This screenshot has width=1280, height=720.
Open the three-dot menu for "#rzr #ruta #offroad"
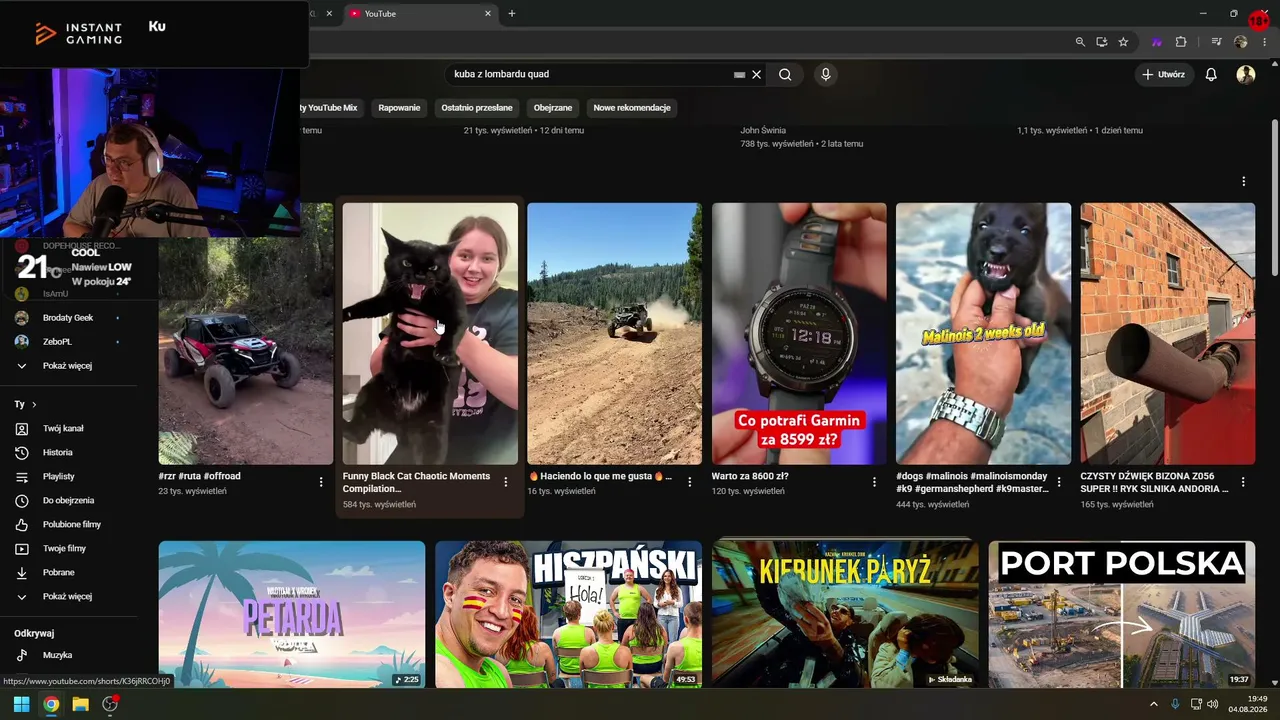pyautogui.click(x=321, y=482)
